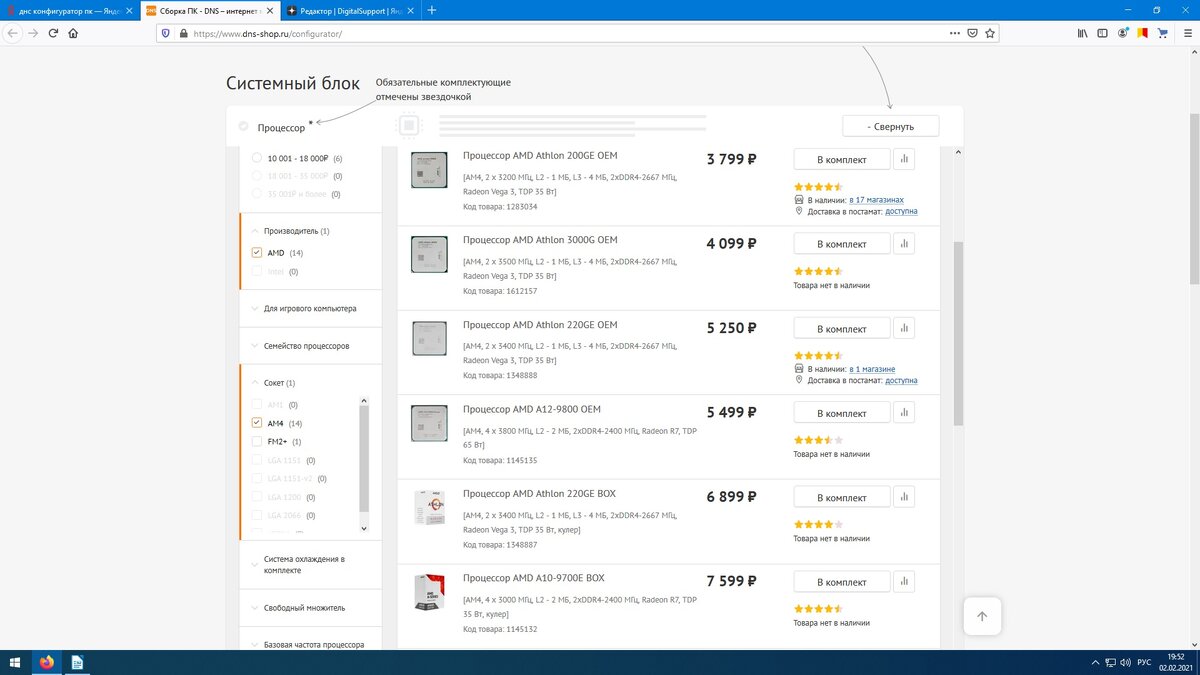Uncheck the AM4 socket checkbox
The image size is (1200, 675).
pos(257,423)
